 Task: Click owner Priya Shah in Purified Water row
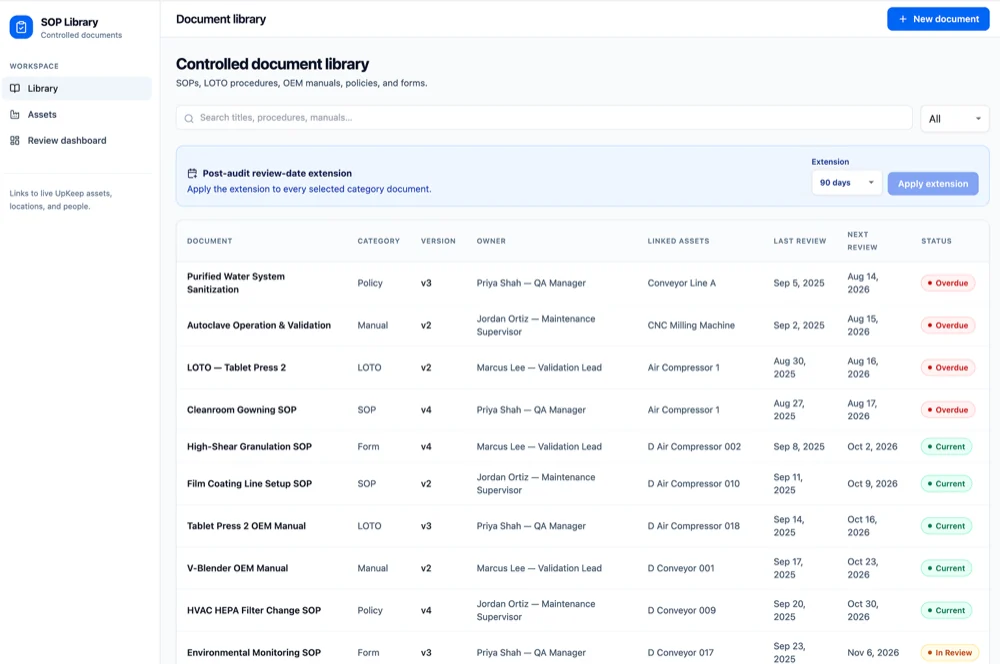(531, 283)
